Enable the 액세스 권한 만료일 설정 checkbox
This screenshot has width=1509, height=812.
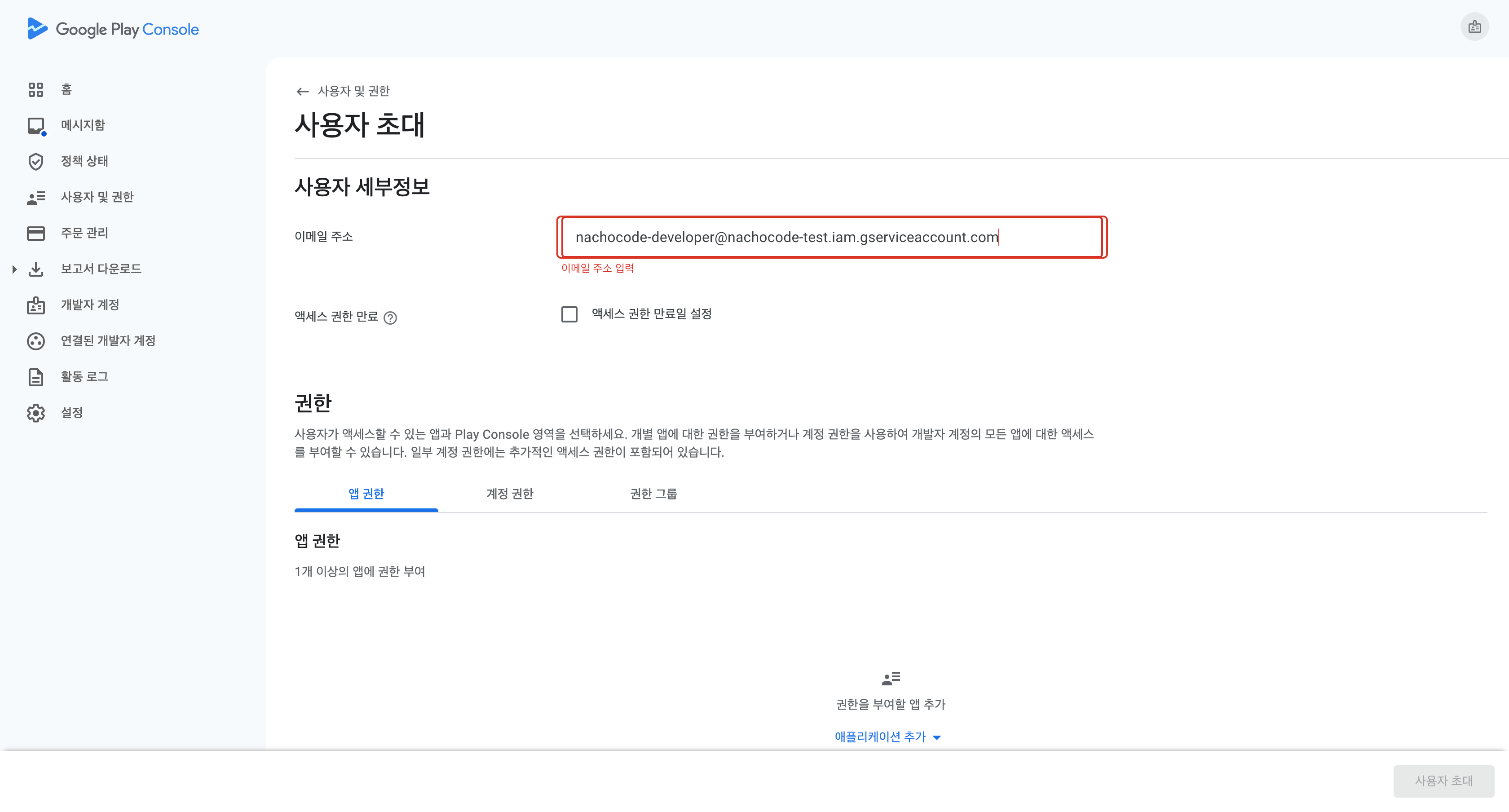[x=569, y=315]
